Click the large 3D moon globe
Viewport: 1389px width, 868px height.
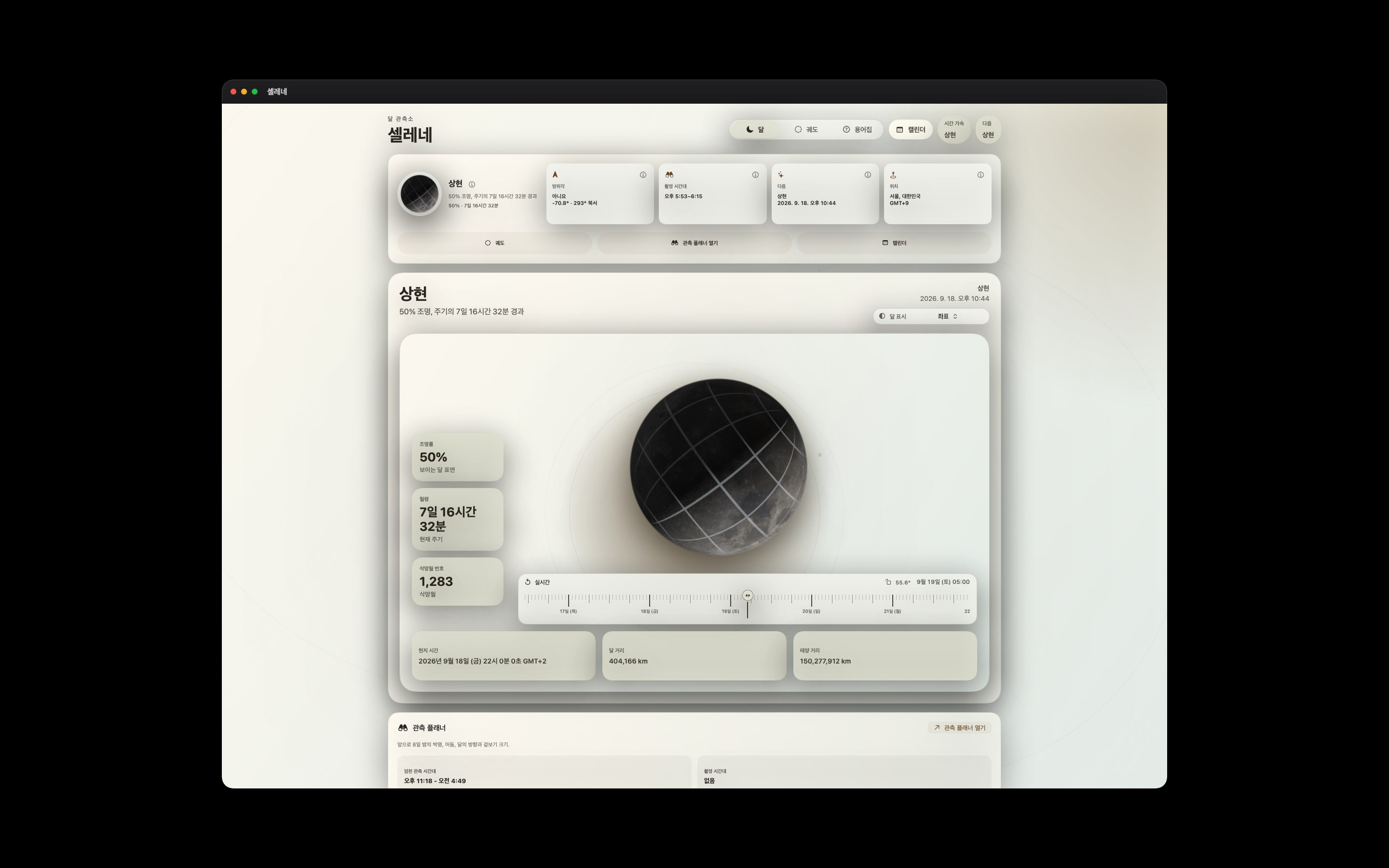tap(718, 467)
